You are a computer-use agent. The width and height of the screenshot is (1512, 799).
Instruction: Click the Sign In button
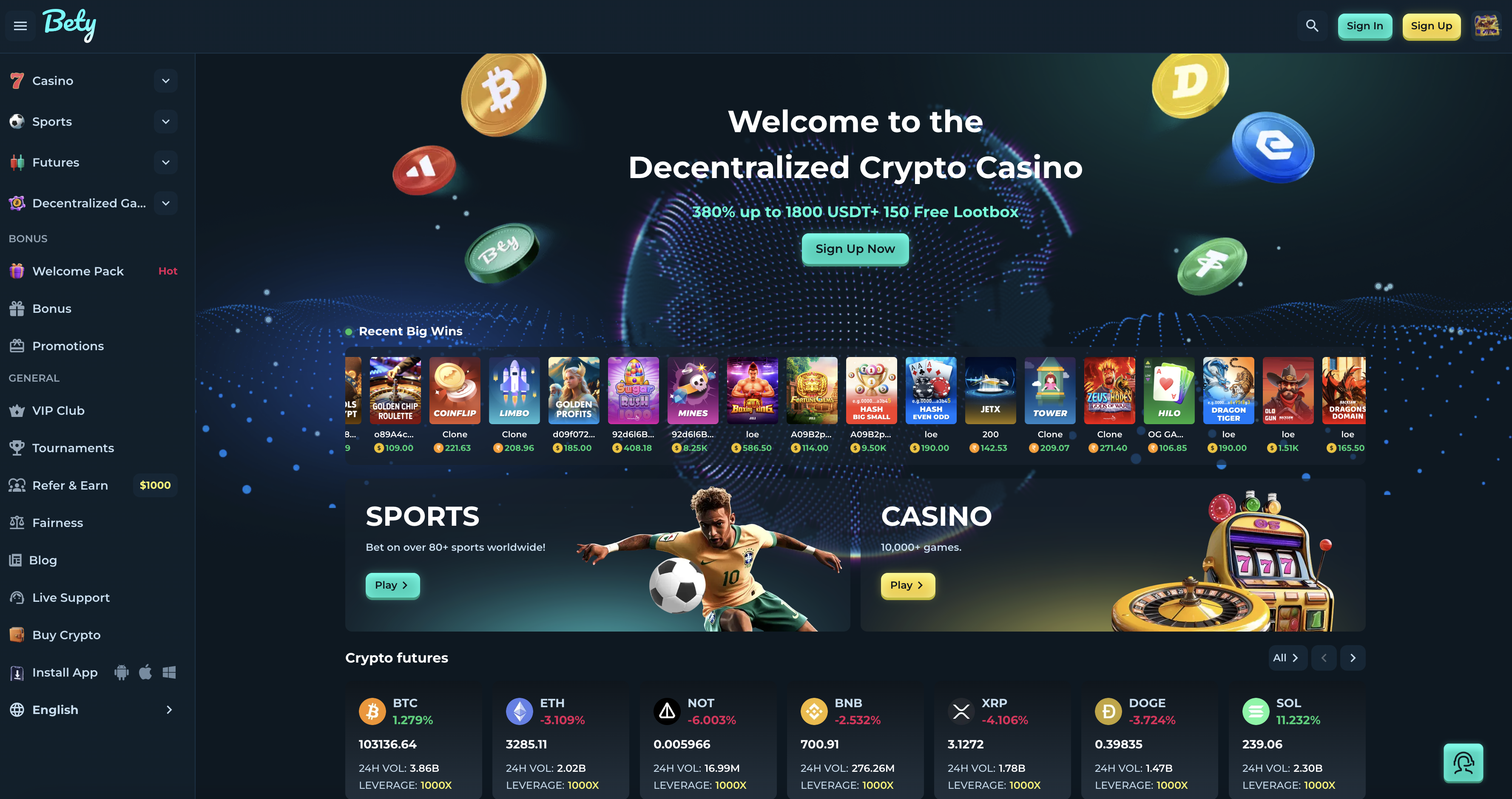1365,26
